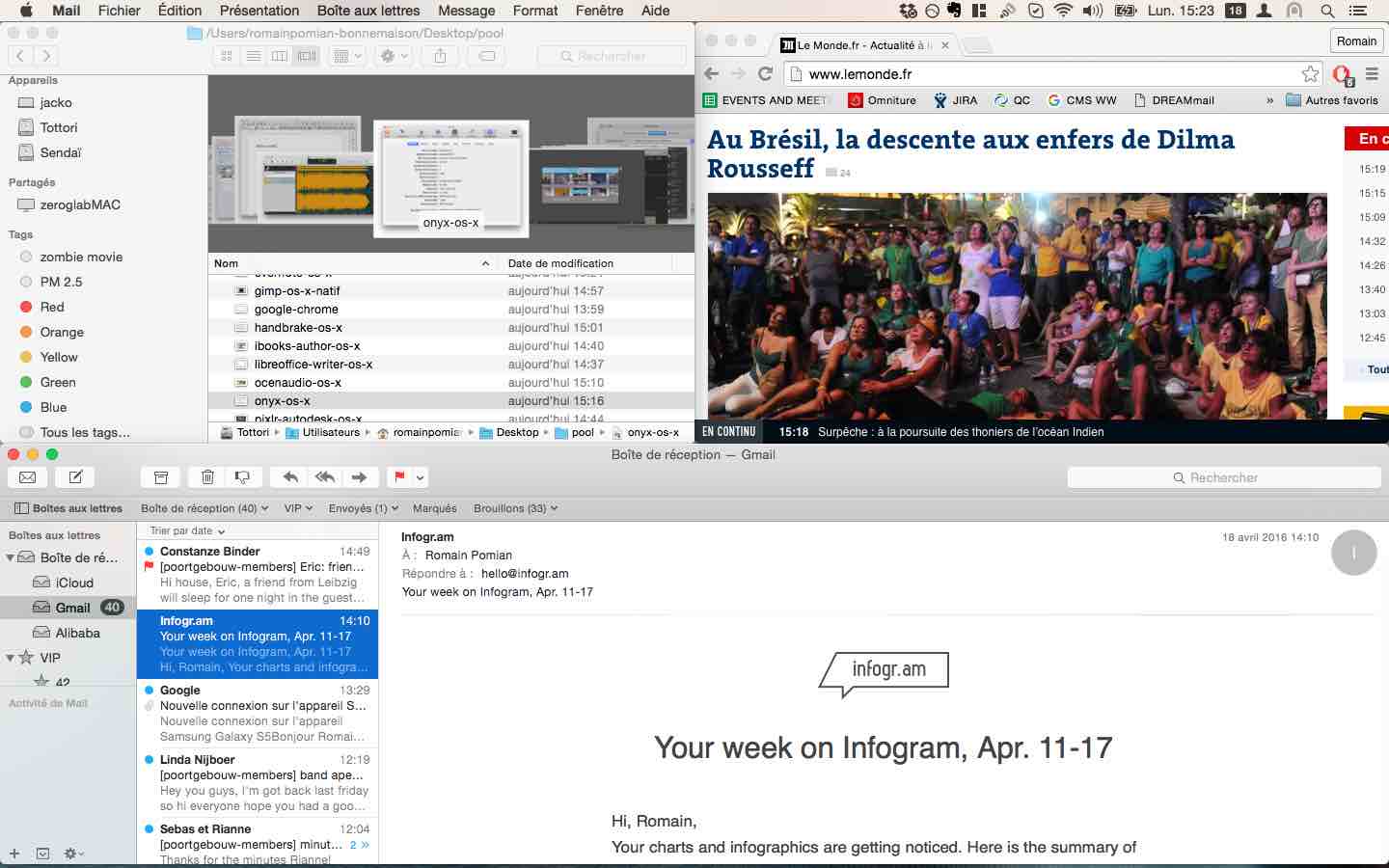Go forward in the Finder window

coord(46,56)
